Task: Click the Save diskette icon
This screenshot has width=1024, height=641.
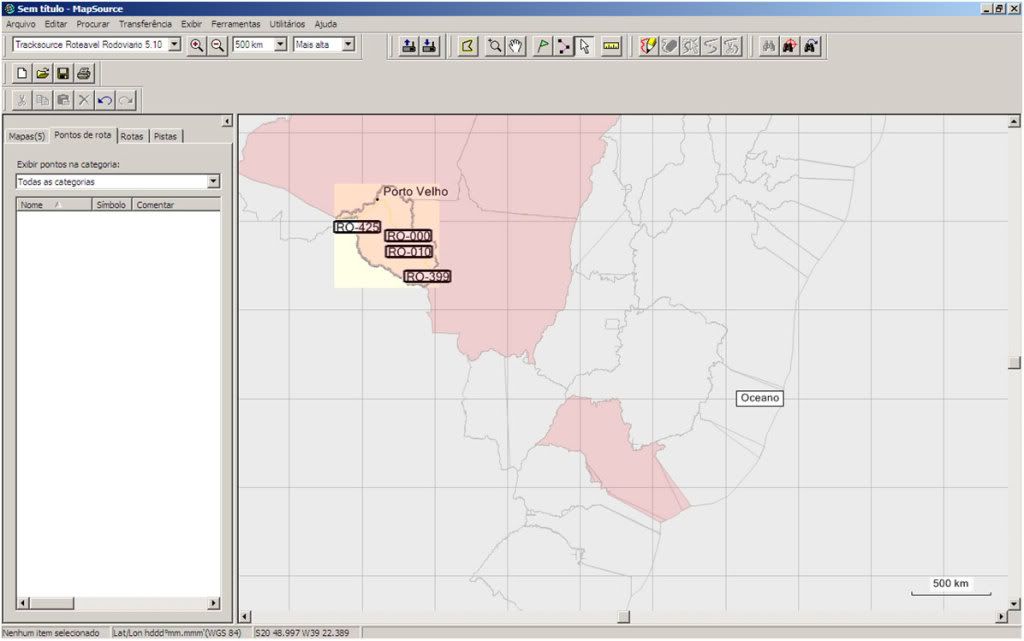Action: click(x=63, y=73)
